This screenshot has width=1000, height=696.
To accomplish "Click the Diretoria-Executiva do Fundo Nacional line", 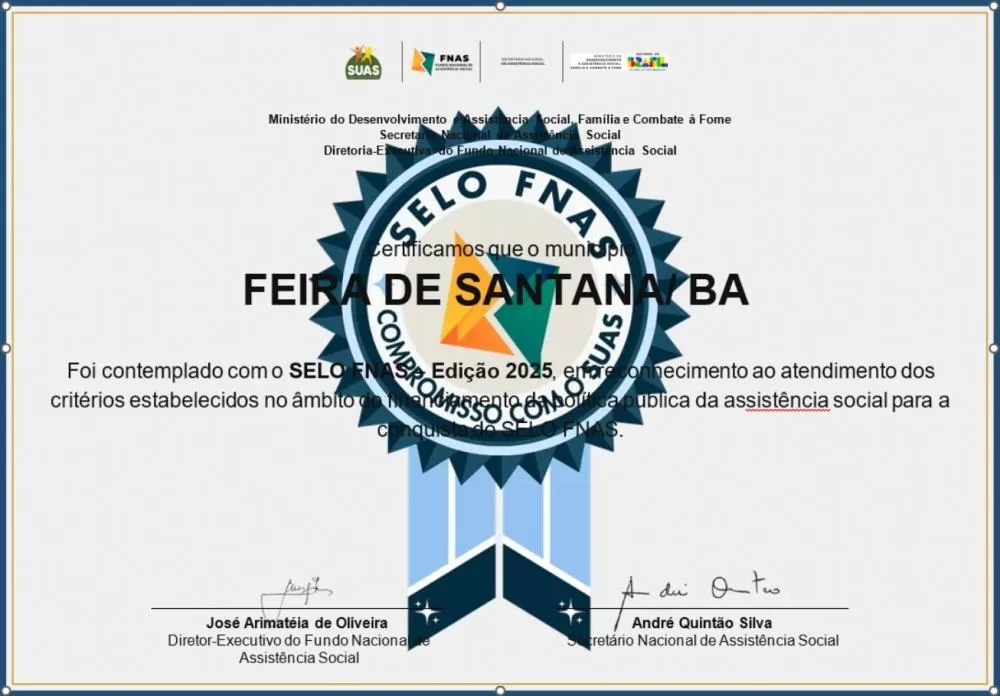I will [x=500, y=150].
